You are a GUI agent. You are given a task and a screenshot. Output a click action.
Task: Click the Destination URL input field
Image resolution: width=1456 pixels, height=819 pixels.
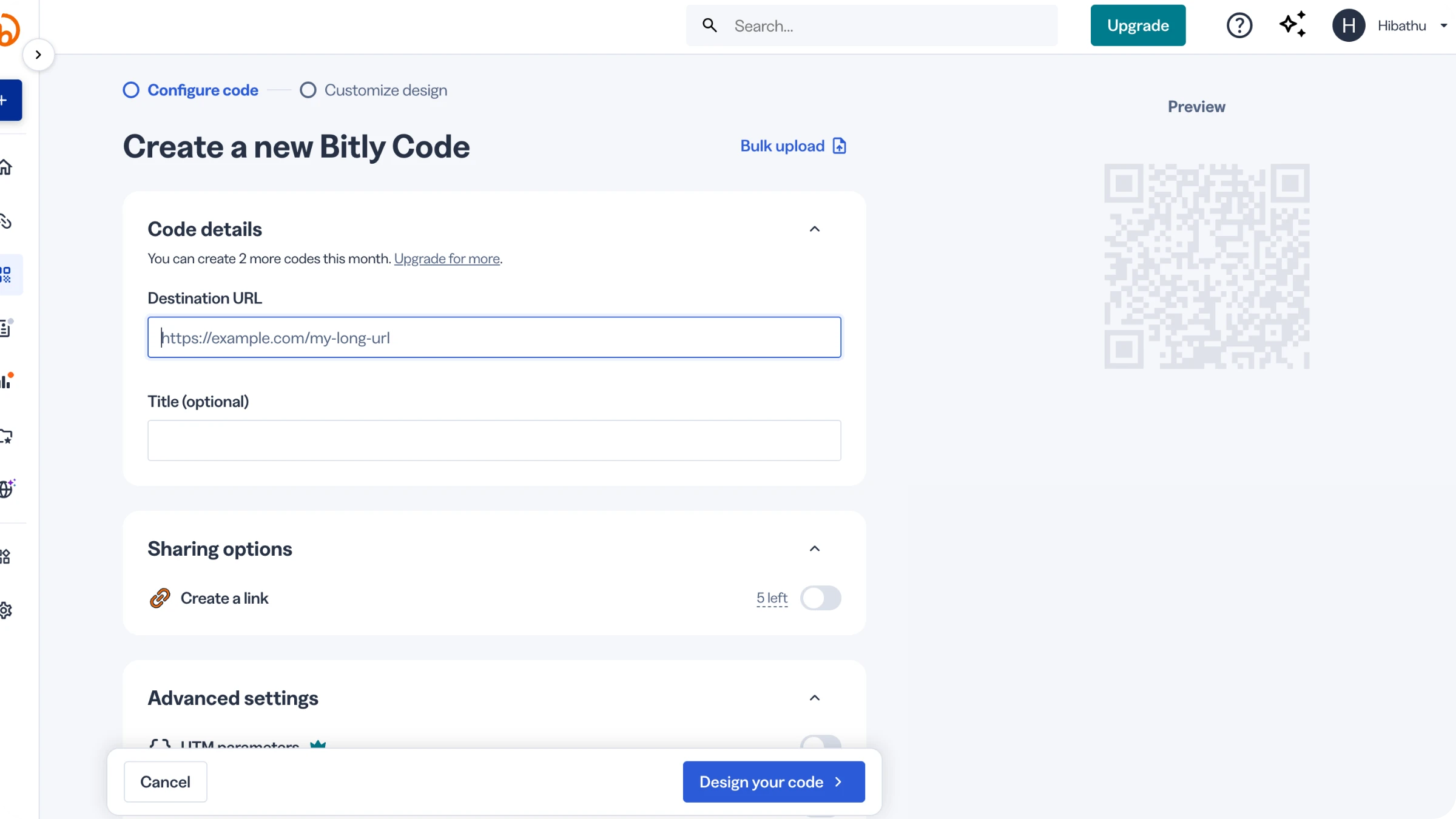pyautogui.click(x=494, y=337)
